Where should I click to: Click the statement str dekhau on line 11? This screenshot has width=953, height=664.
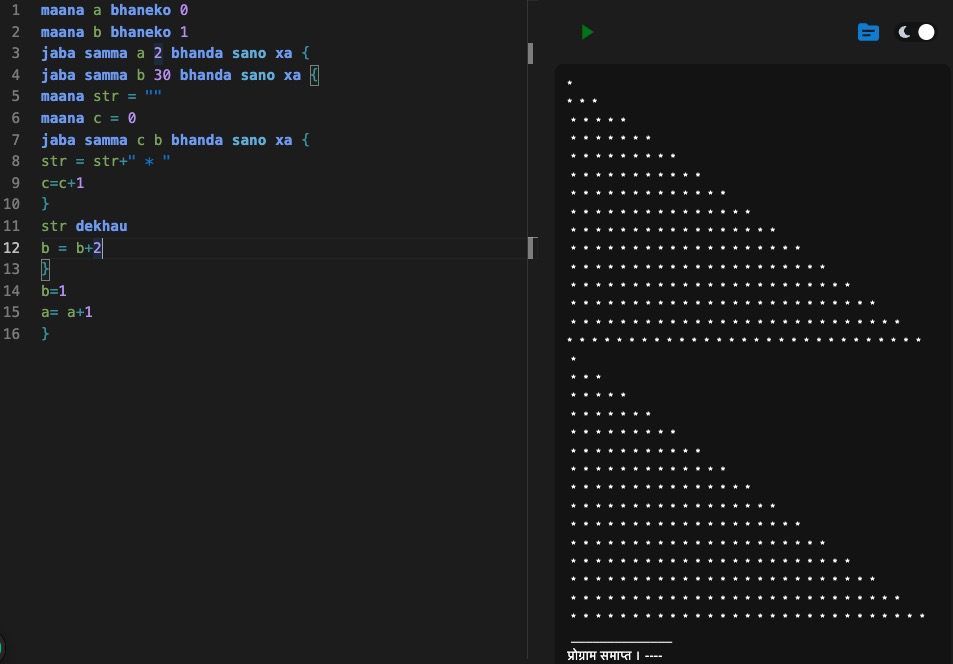click(x=83, y=225)
